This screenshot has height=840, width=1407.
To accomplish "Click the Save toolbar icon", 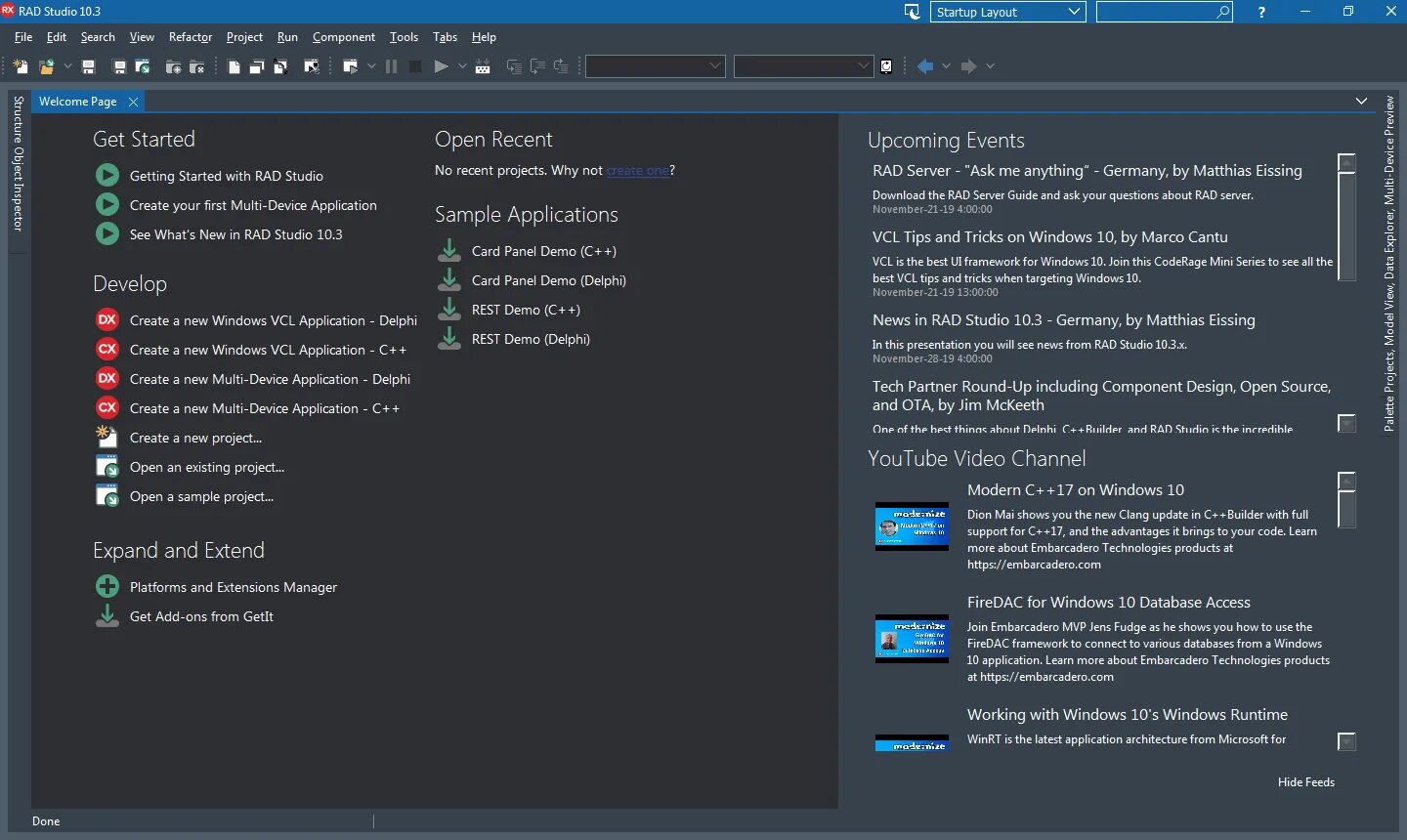I will (88, 66).
